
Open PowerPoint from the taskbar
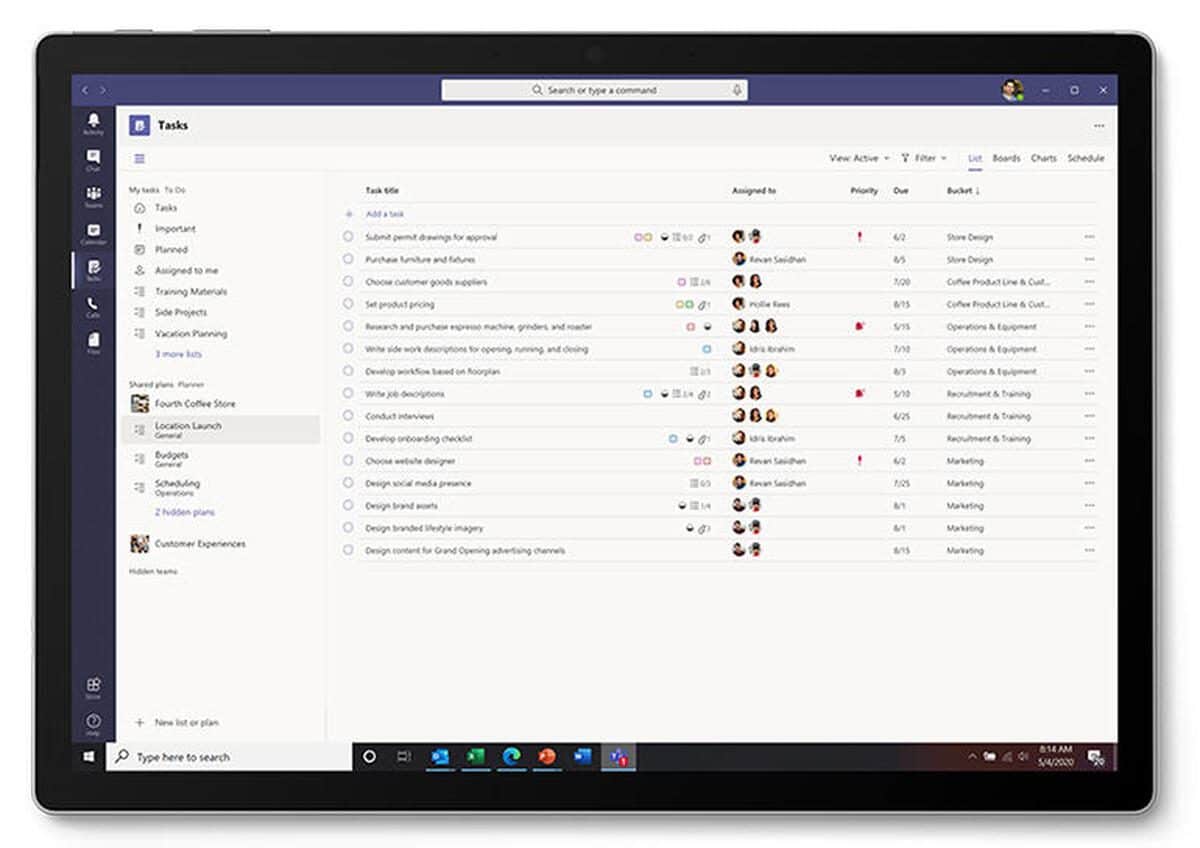pyautogui.click(x=547, y=757)
